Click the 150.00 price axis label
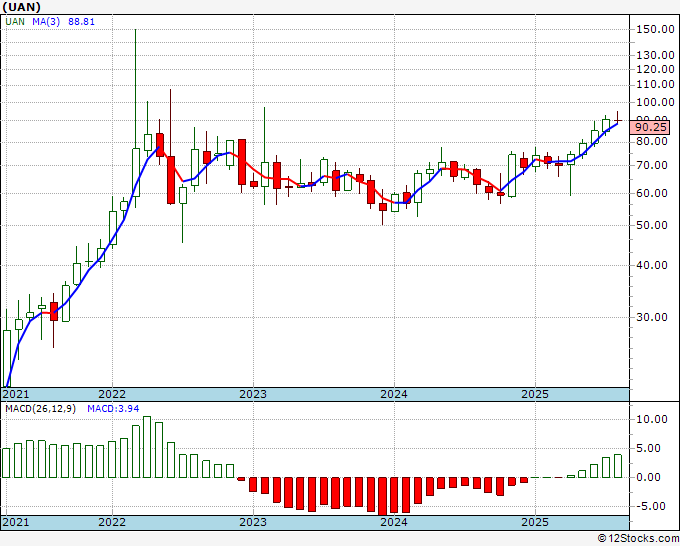The image size is (680, 546). coord(655,29)
